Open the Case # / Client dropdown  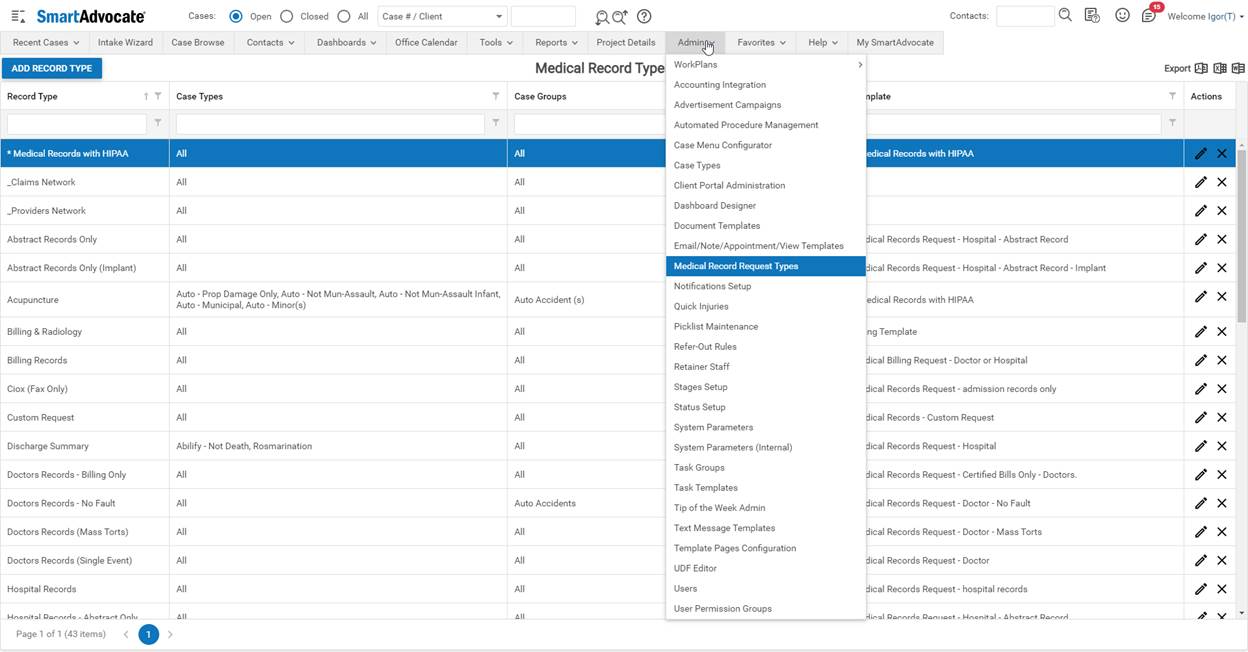point(443,16)
